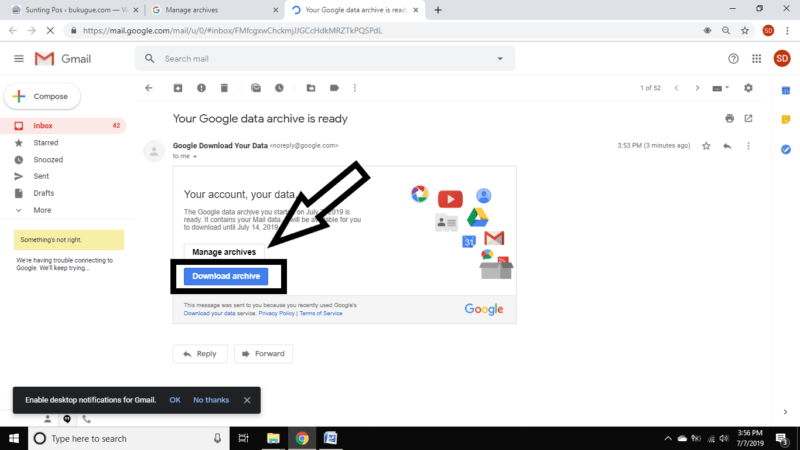Star the message from Google Download Your Data
Viewport: 800px width, 450px height.
pyautogui.click(x=706, y=146)
